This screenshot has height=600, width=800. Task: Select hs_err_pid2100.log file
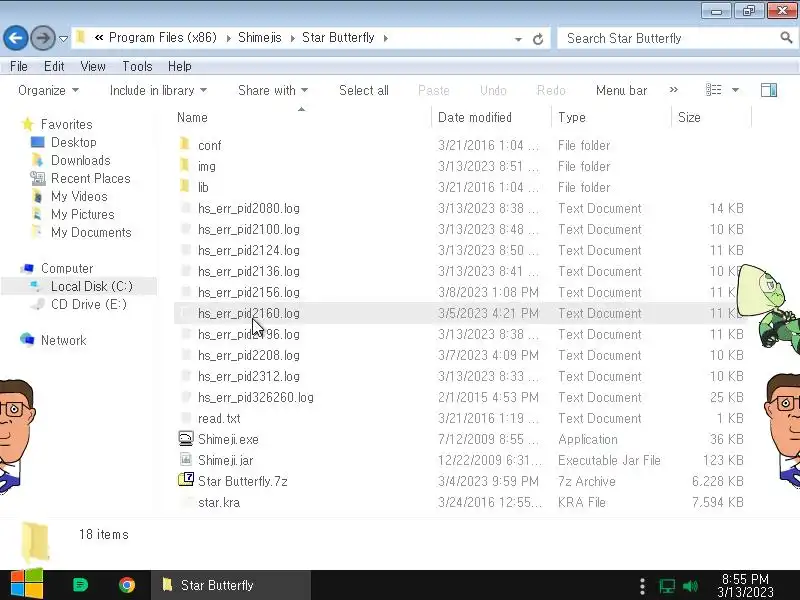[x=248, y=229]
